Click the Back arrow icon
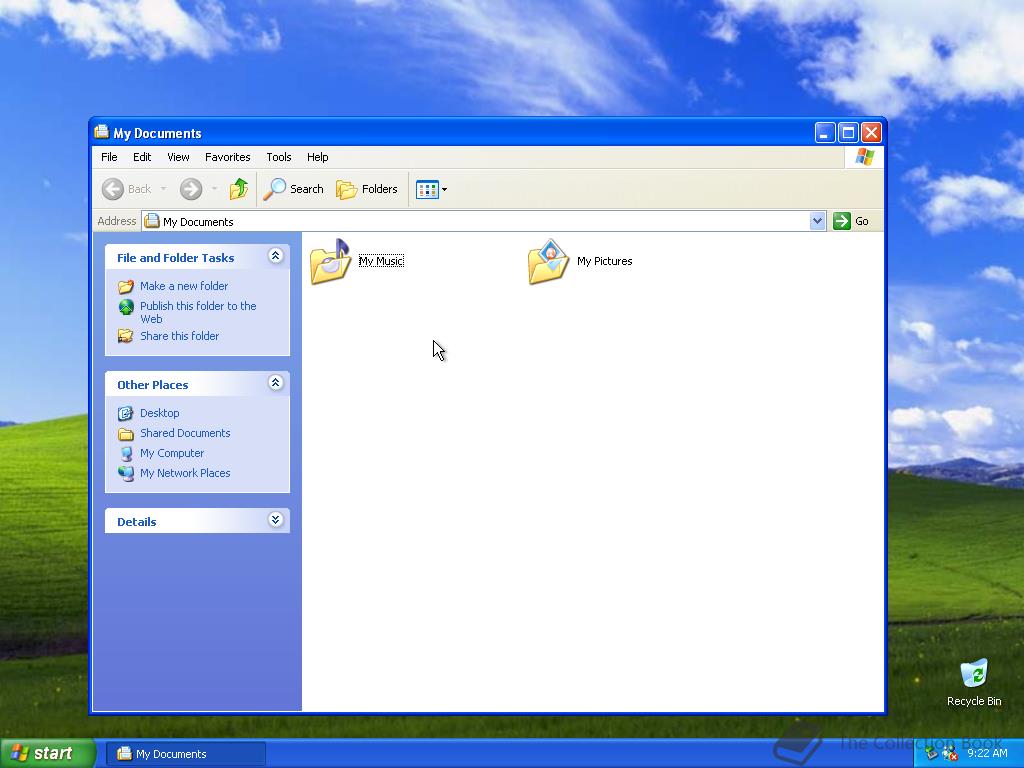This screenshot has height=768, width=1024. (112, 189)
